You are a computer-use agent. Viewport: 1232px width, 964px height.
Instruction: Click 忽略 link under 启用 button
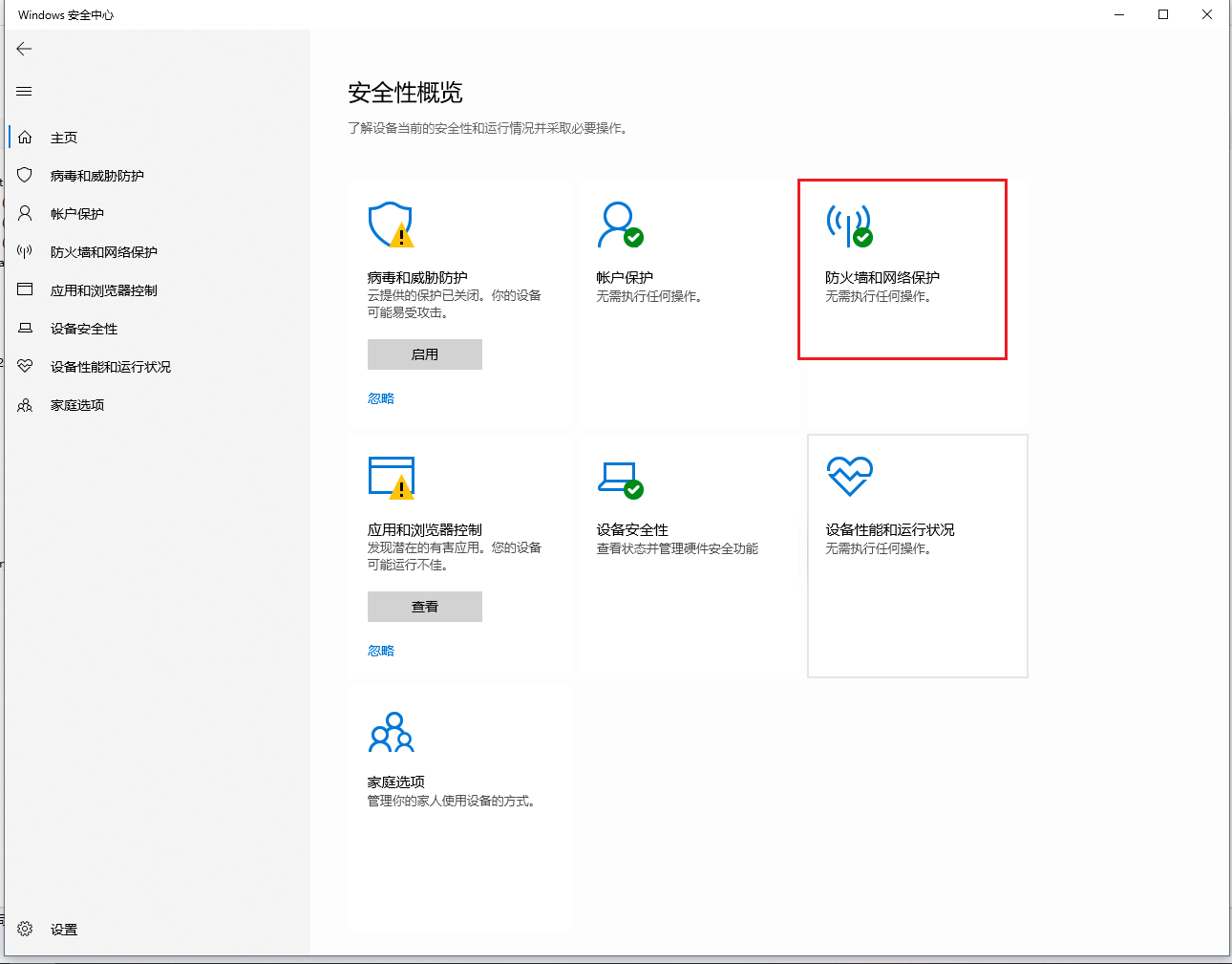click(x=381, y=398)
